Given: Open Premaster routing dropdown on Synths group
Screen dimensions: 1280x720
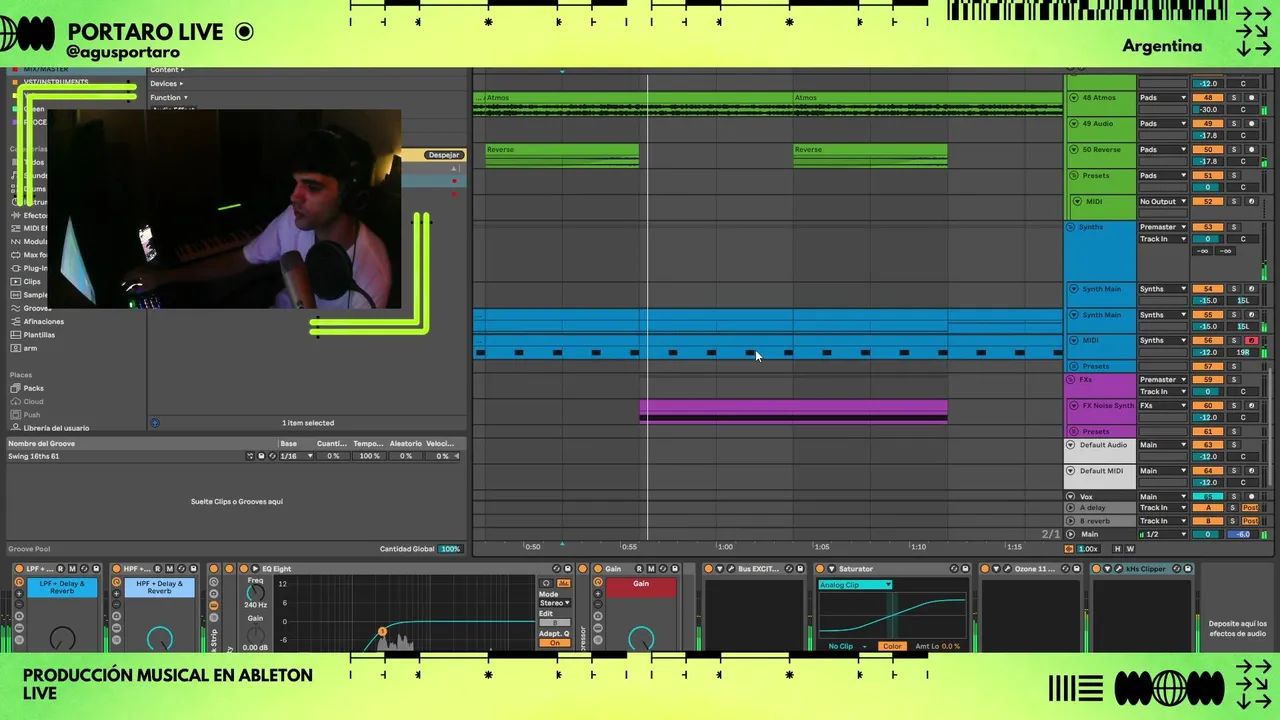Looking at the screenshot, I should coord(1163,227).
